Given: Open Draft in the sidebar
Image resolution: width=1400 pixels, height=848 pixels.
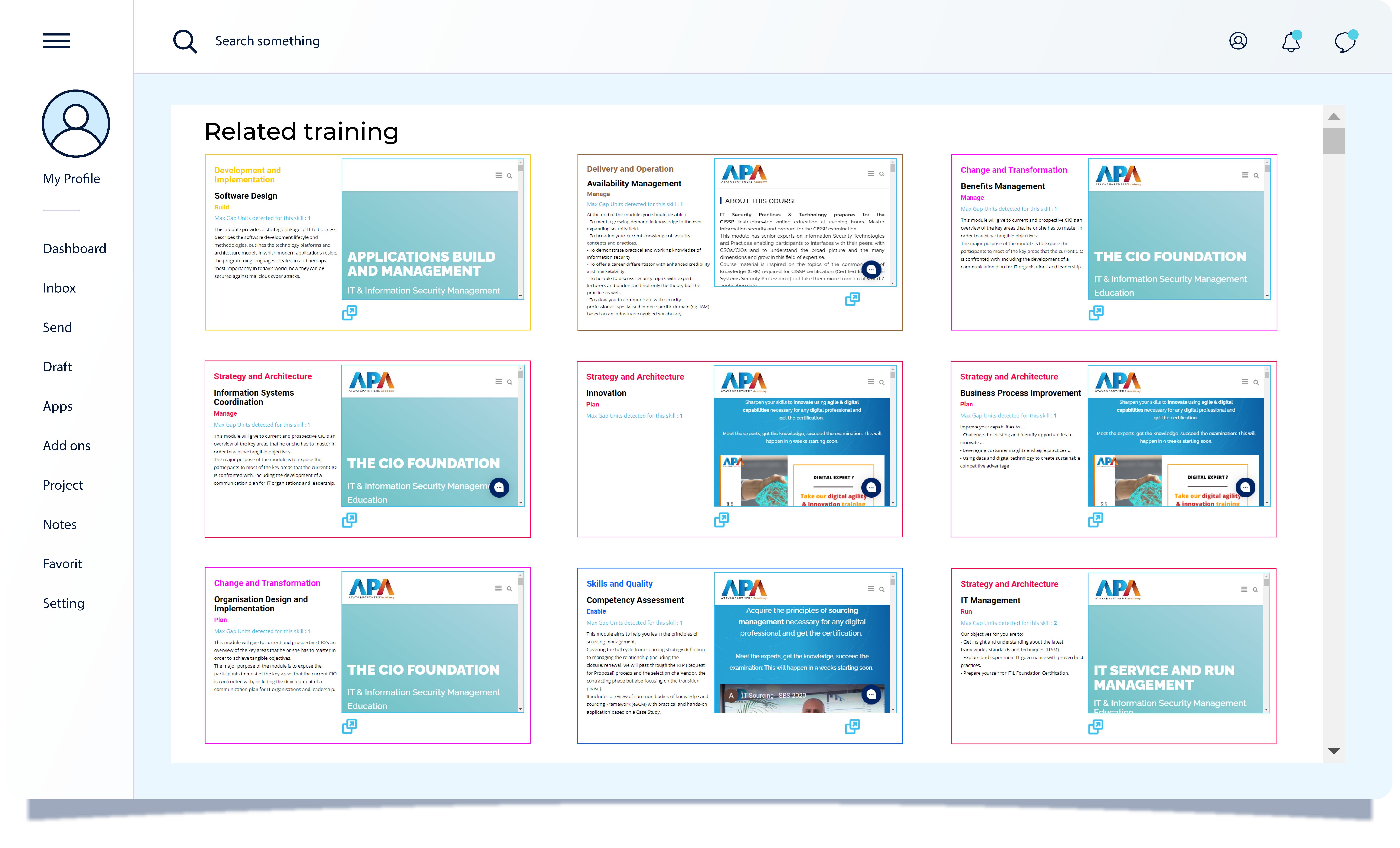Looking at the screenshot, I should pos(57,367).
